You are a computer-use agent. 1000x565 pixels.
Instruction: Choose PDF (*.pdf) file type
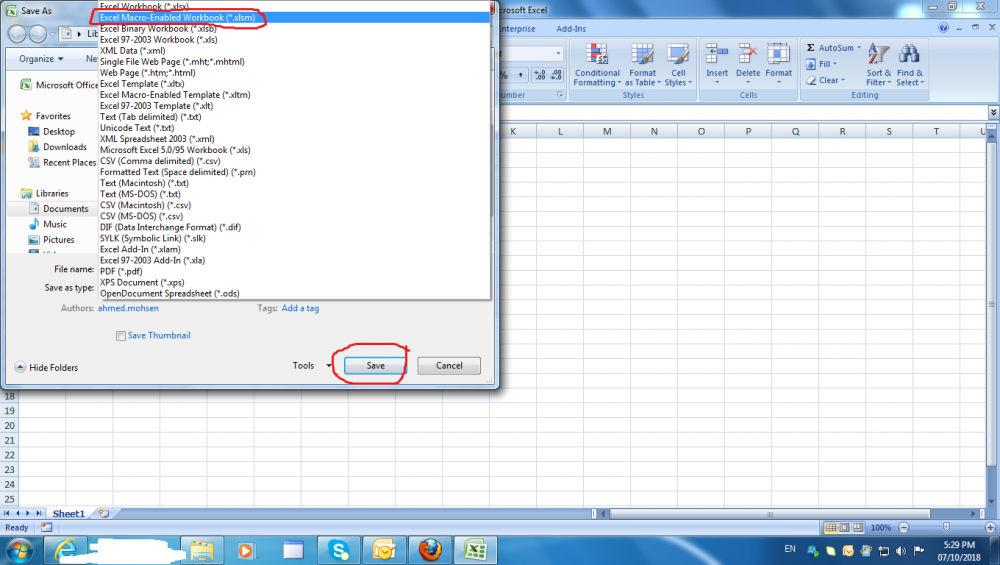295,271
